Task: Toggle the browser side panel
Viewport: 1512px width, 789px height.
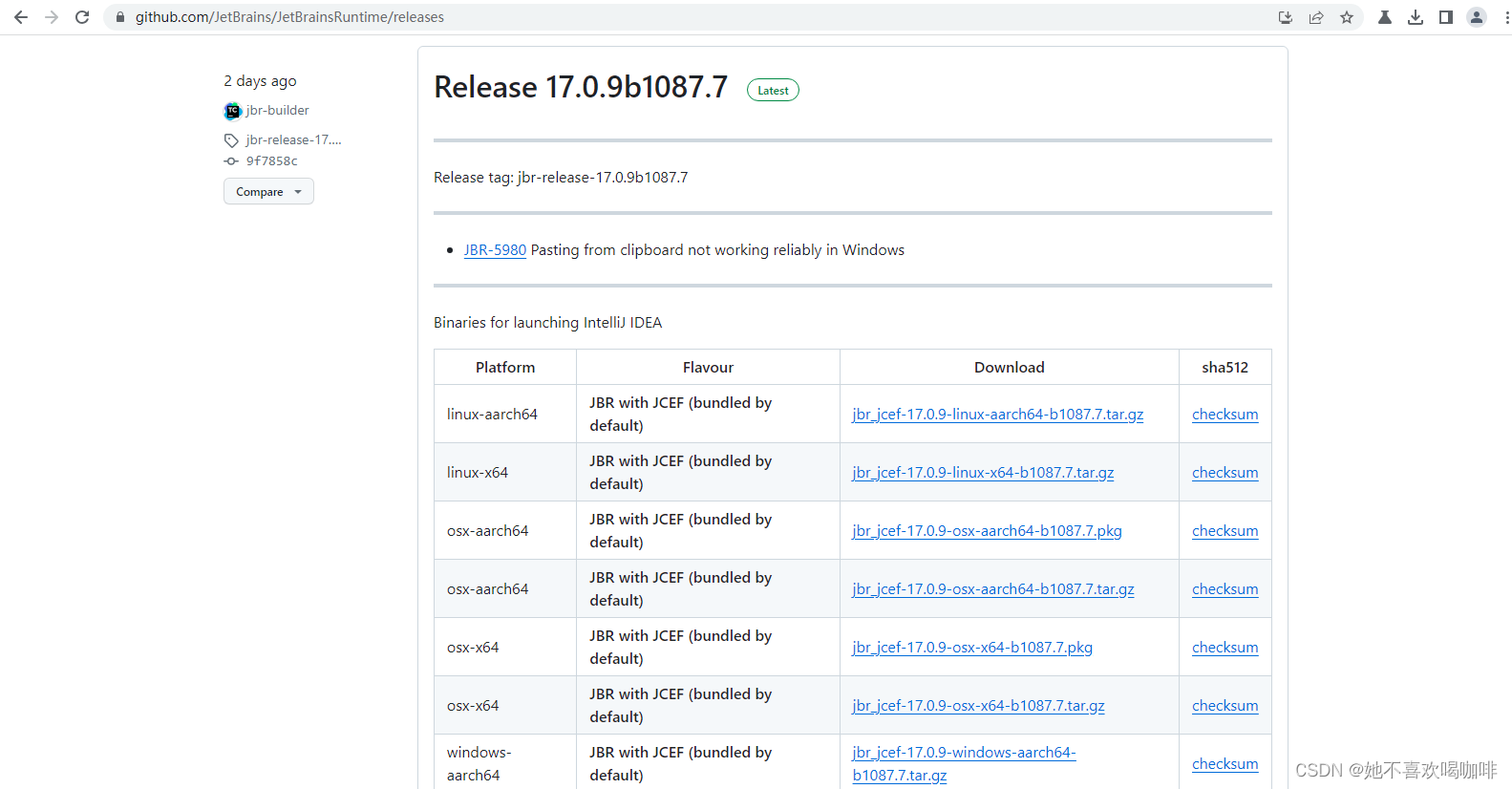Action: point(1446,17)
